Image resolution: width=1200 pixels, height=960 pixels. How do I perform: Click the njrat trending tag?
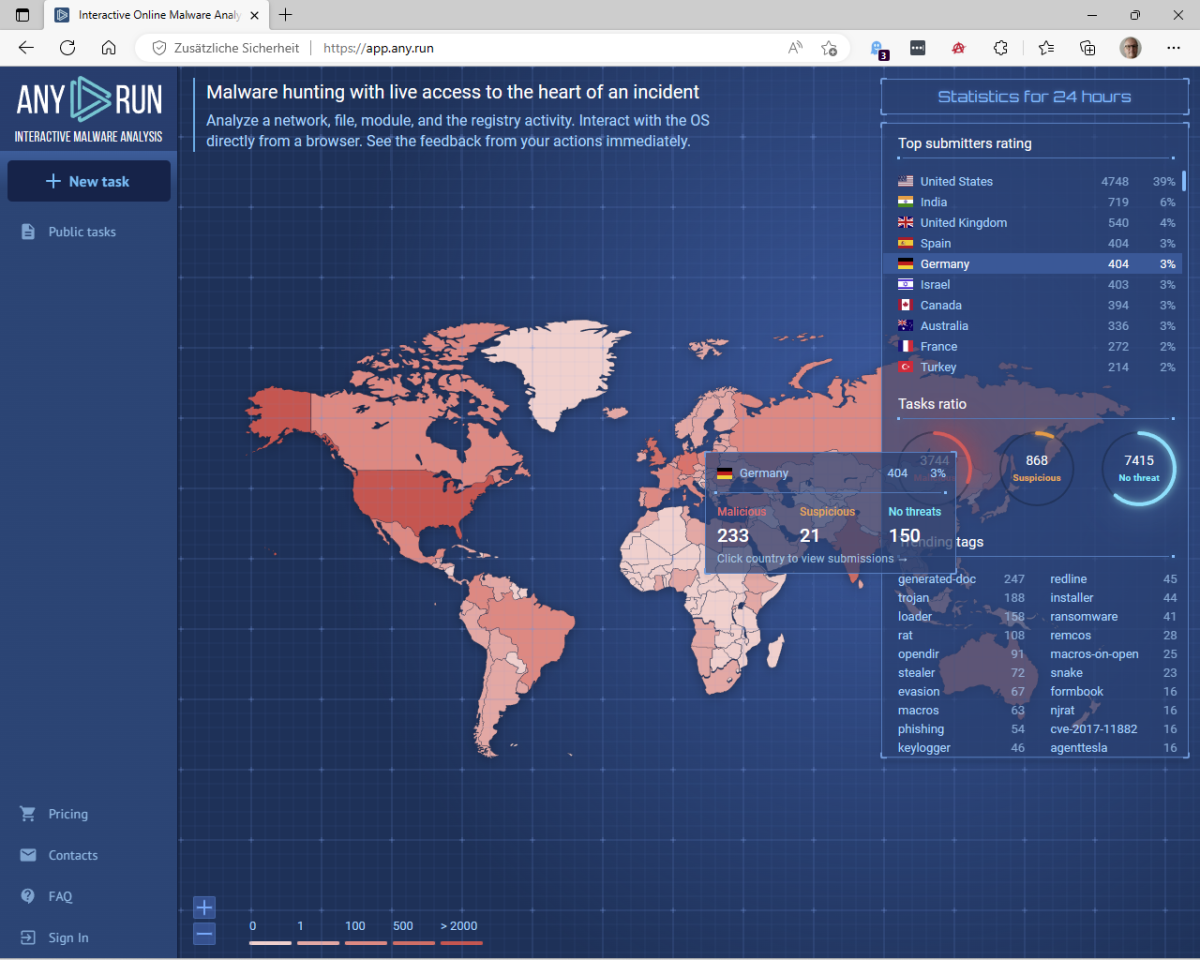pos(1062,711)
